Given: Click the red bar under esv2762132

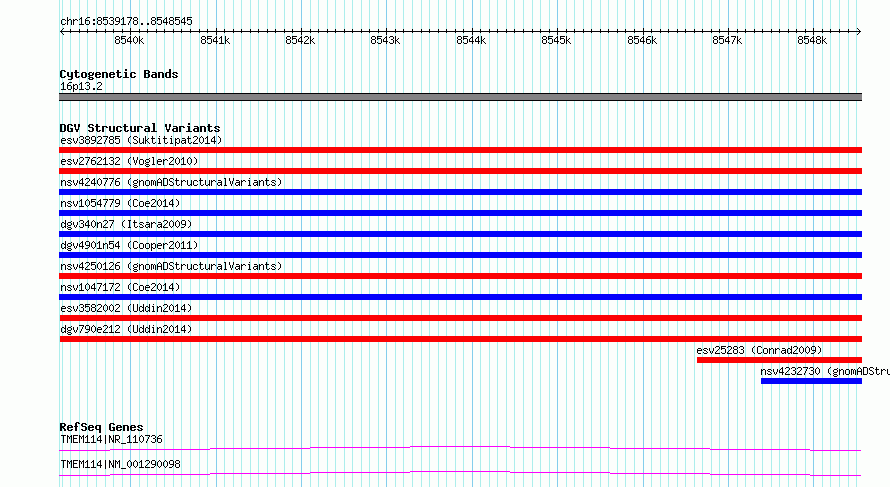Looking at the screenshot, I should tap(460, 171).
